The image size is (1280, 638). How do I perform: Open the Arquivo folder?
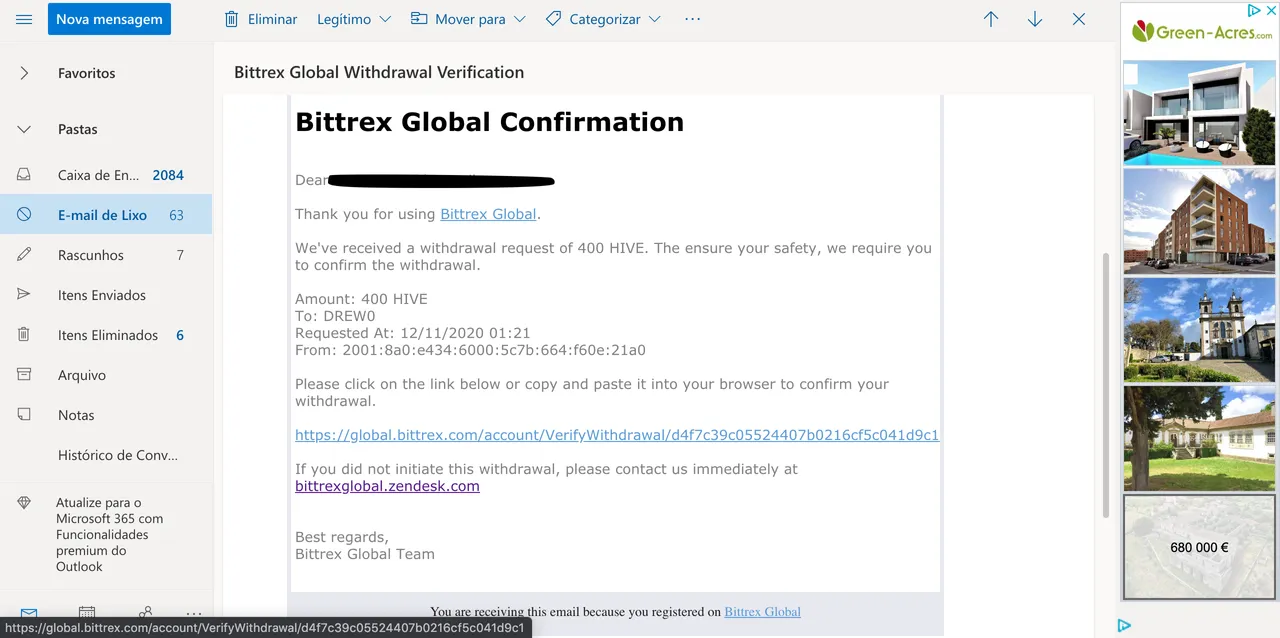(x=106, y=375)
